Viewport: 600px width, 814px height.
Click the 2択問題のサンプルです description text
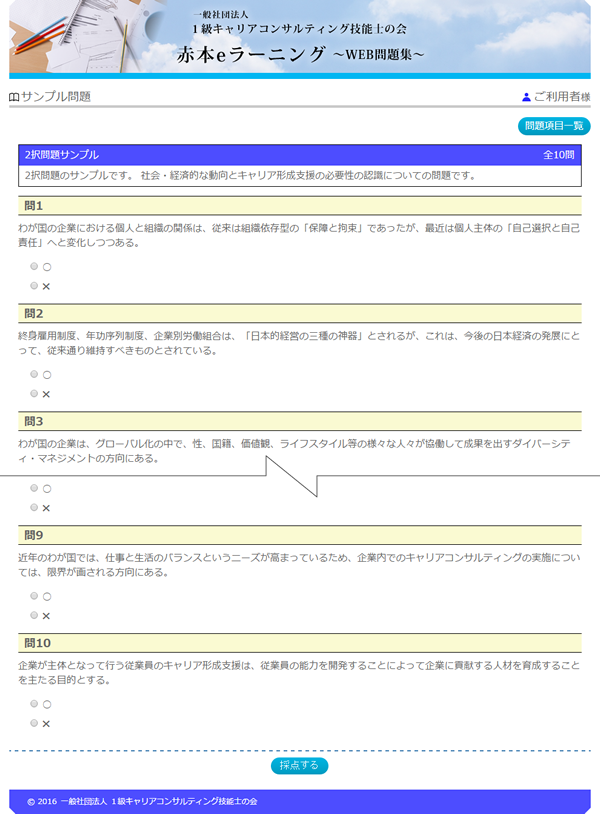pyautogui.click(x=251, y=176)
